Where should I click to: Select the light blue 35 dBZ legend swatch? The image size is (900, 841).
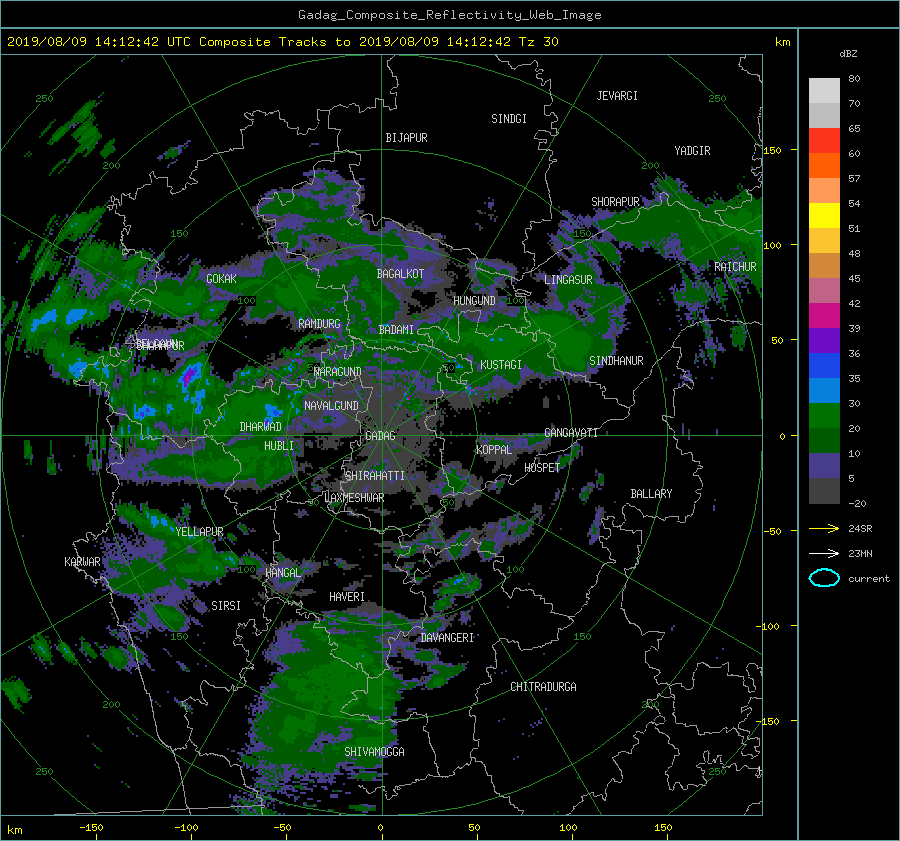pyautogui.click(x=824, y=391)
